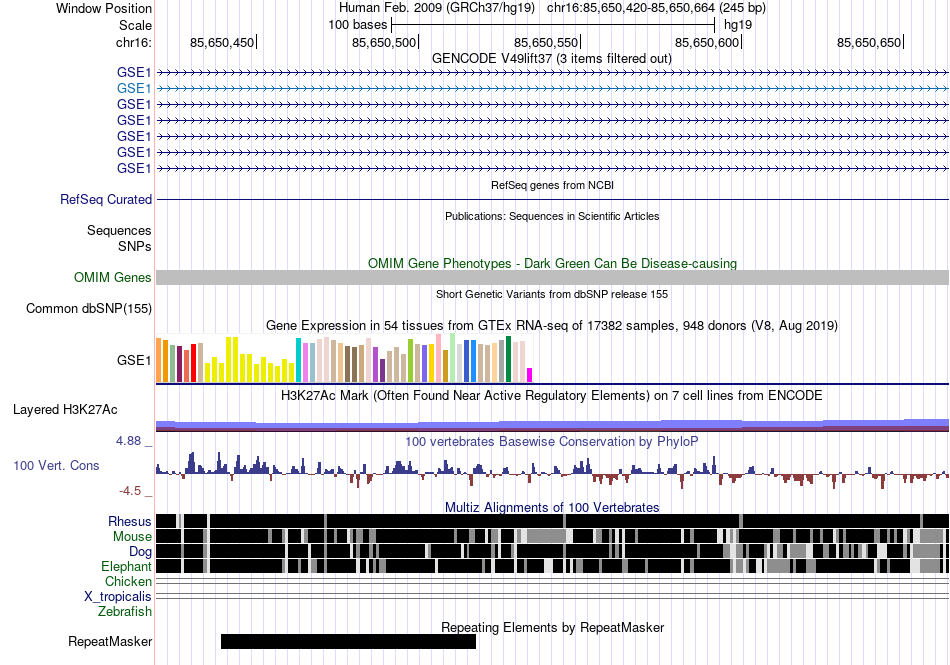Screen dimensions: 950x665
Task: Click the black RepeatMasker element block
Action: point(348,641)
